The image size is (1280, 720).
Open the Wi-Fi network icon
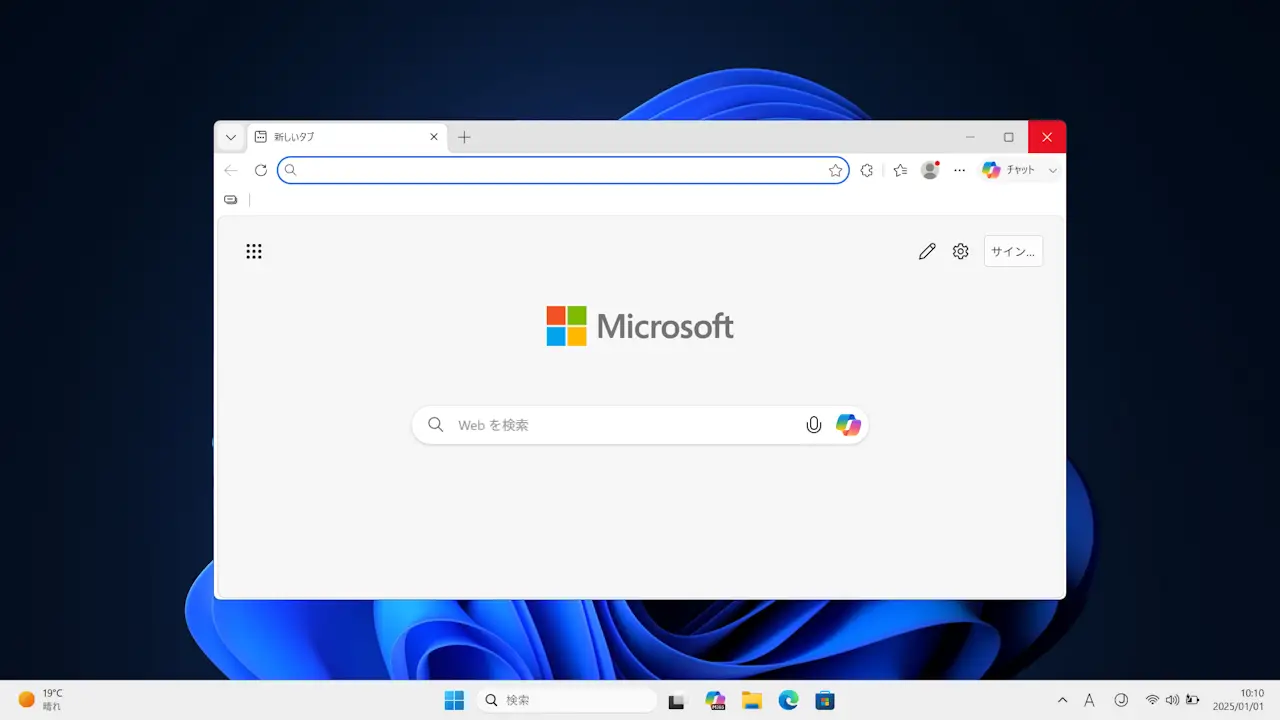click(x=1152, y=700)
